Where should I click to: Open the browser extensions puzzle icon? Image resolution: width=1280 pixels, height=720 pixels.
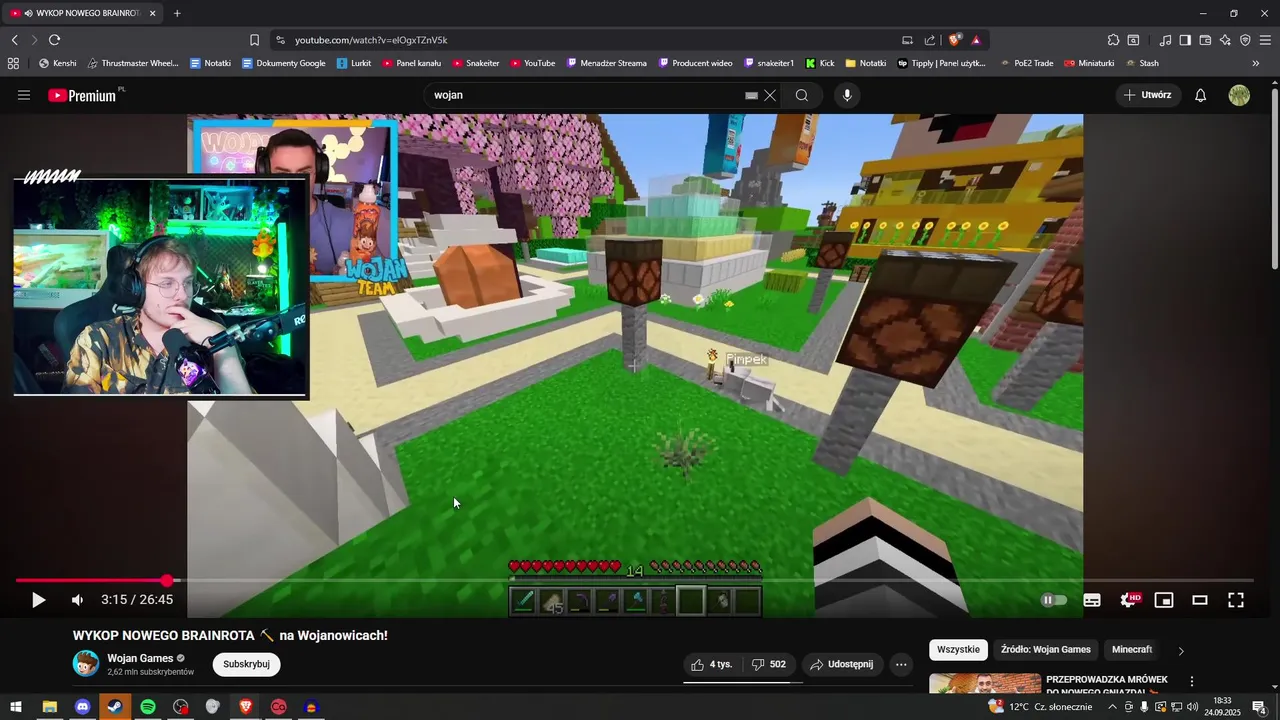click(x=1113, y=40)
